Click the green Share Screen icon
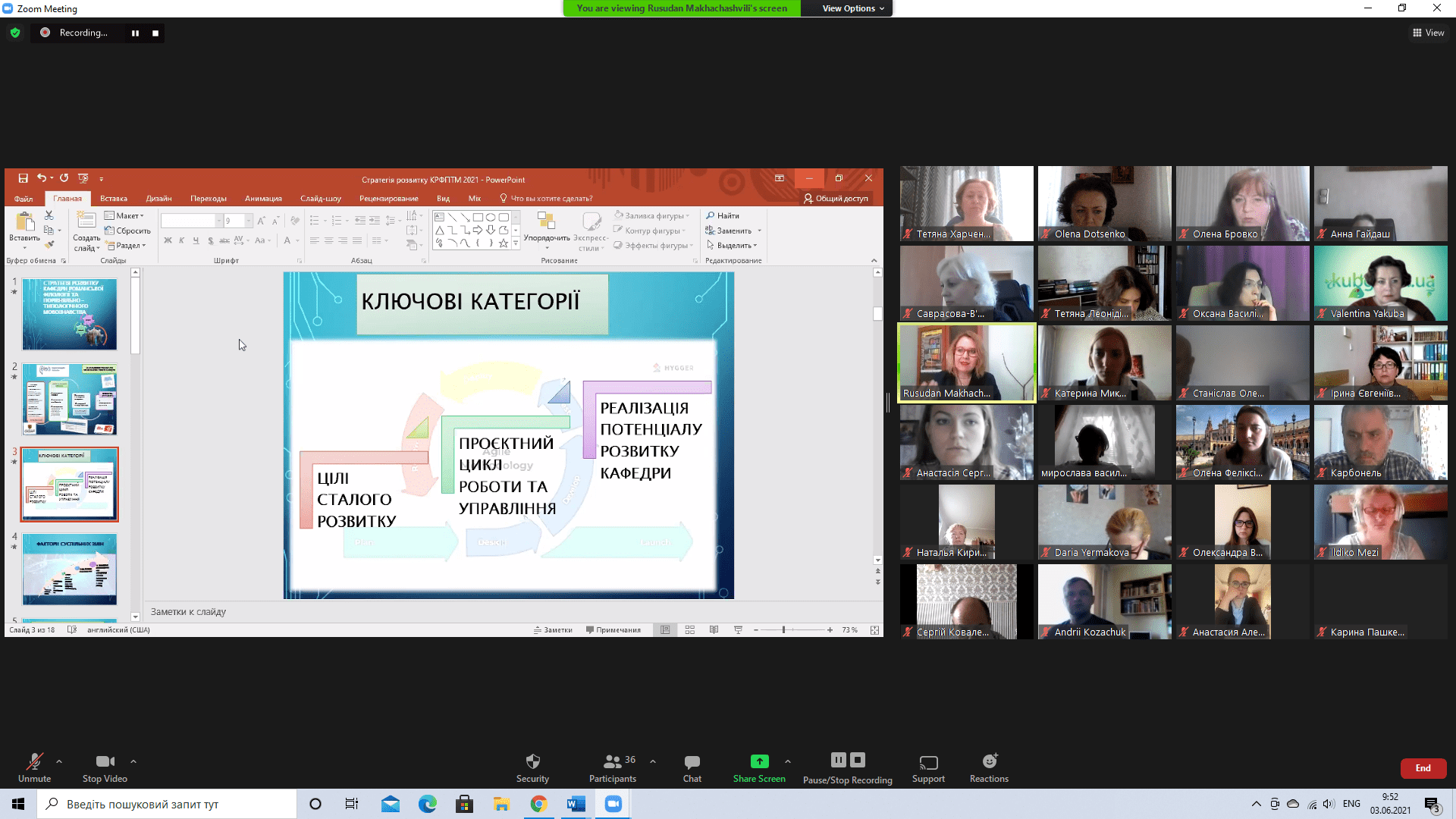 pyautogui.click(x=759, y=761)
